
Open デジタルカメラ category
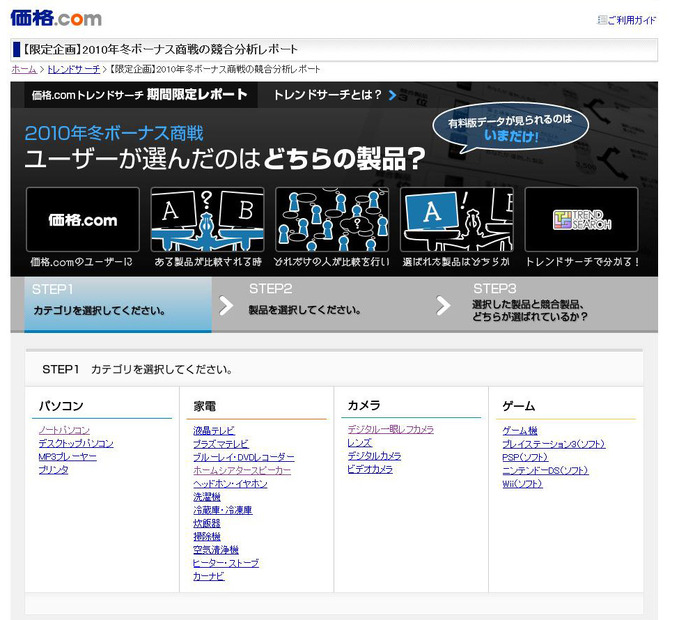pyautogui.click(x=374, y=456)
